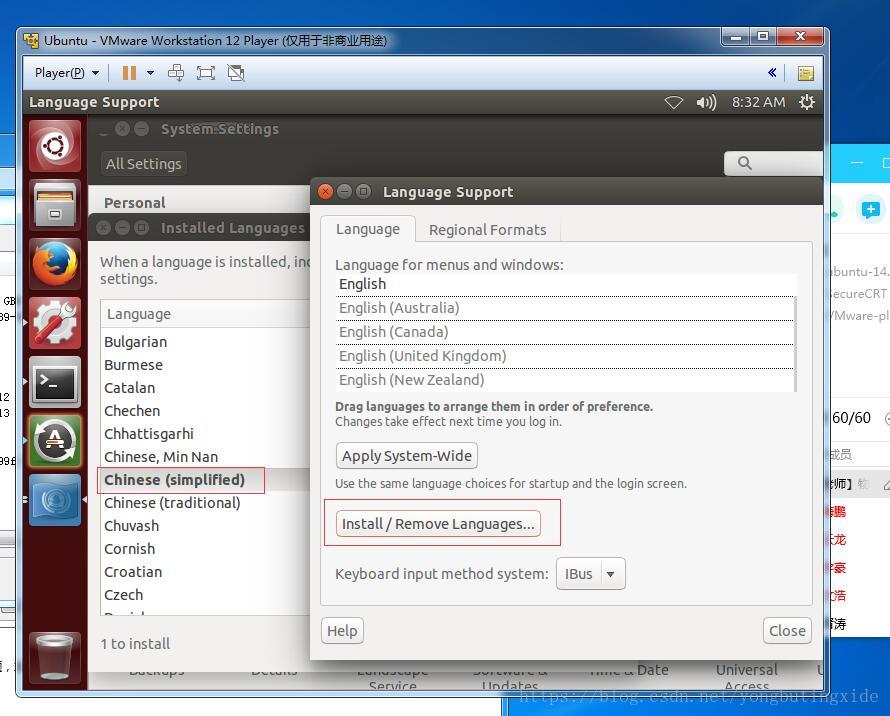The height and width of the screenshot is (716, 890).
Task: Click the Close button in Language Support
Action: click(x=787, y=631)
